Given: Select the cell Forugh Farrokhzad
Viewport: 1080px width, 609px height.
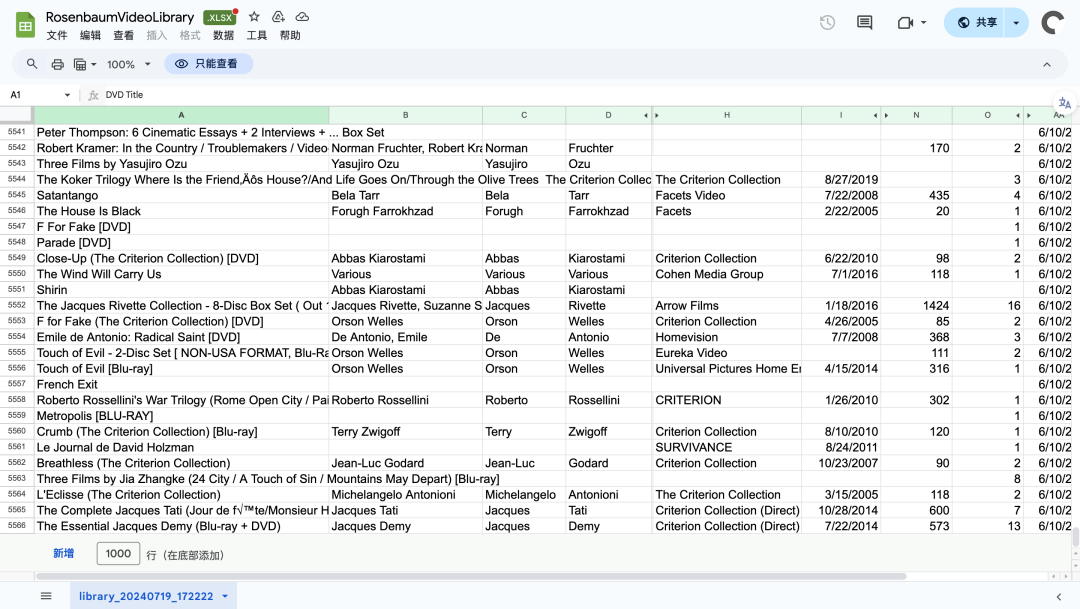Looking at the screenshot, I should tap(406, 211).
